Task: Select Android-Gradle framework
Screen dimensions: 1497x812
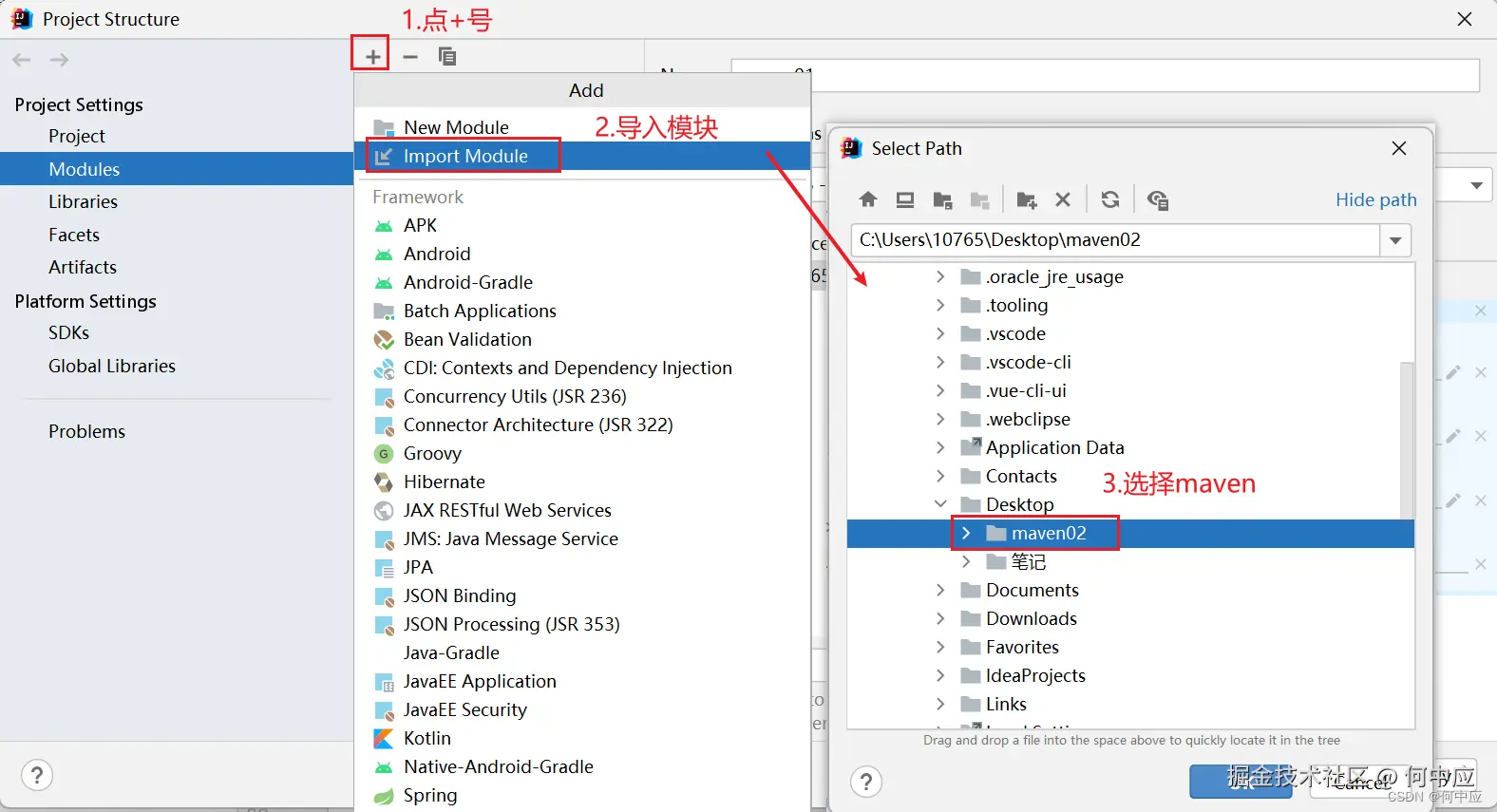Action: (x=583, y=282)
